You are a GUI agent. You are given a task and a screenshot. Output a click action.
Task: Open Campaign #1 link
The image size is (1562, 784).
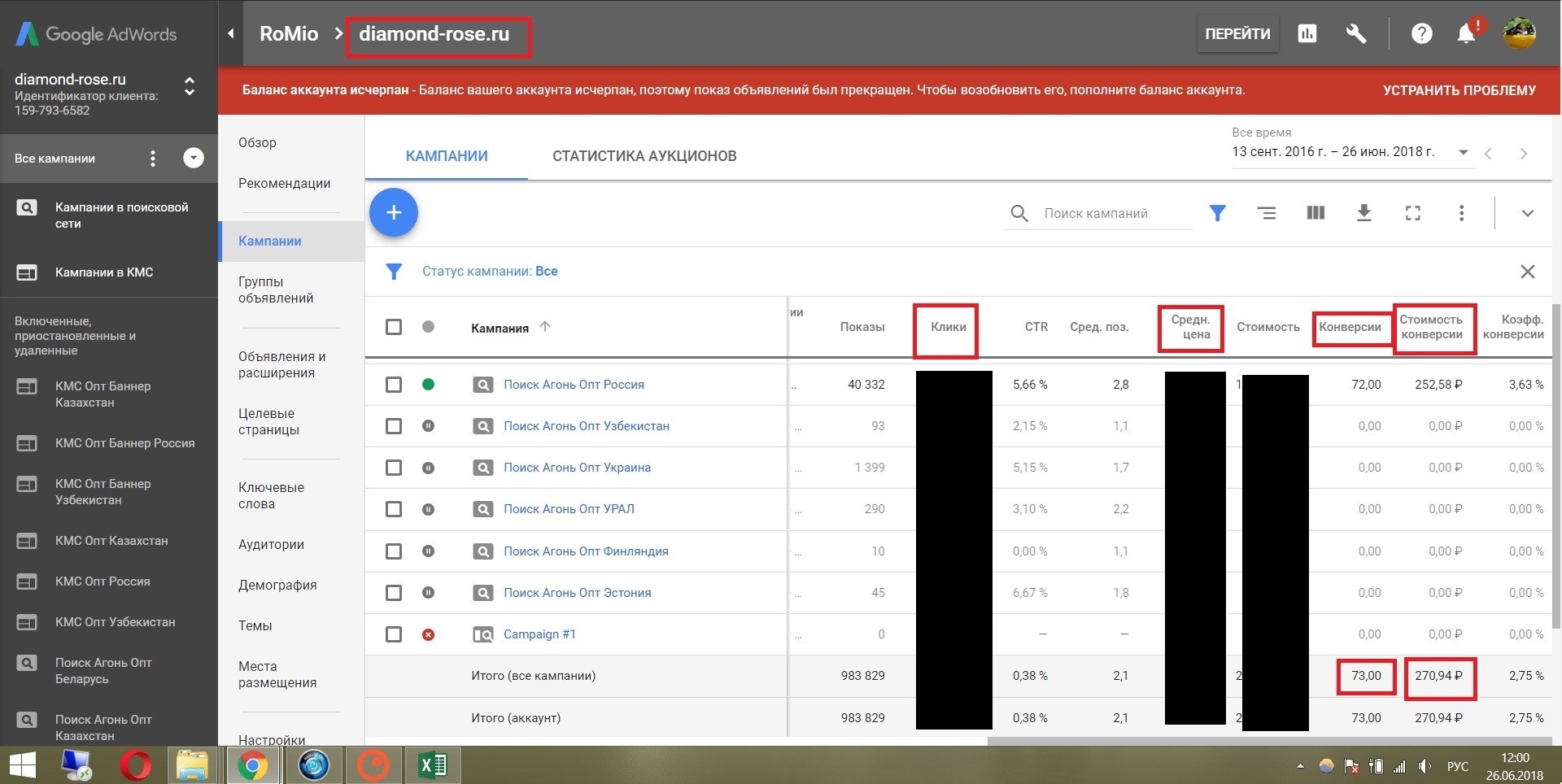tap(539, 634)
